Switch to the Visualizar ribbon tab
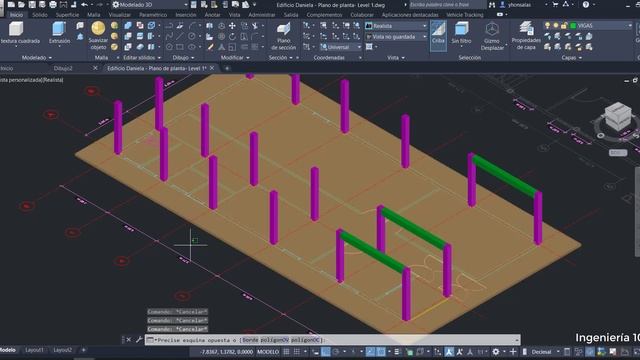Image resolution: width=640 pixels, height=360 pixels. pos(120,15)
